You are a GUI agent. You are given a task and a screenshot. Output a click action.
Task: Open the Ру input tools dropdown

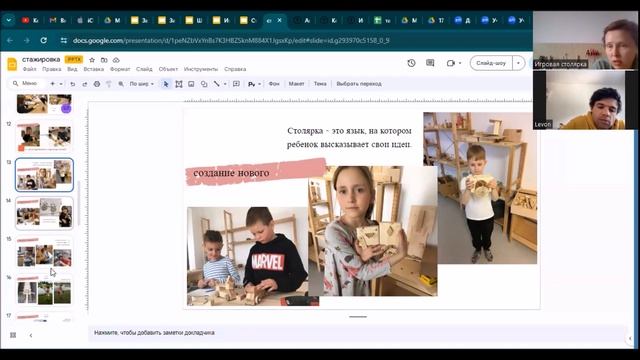(x=254, y=84)
